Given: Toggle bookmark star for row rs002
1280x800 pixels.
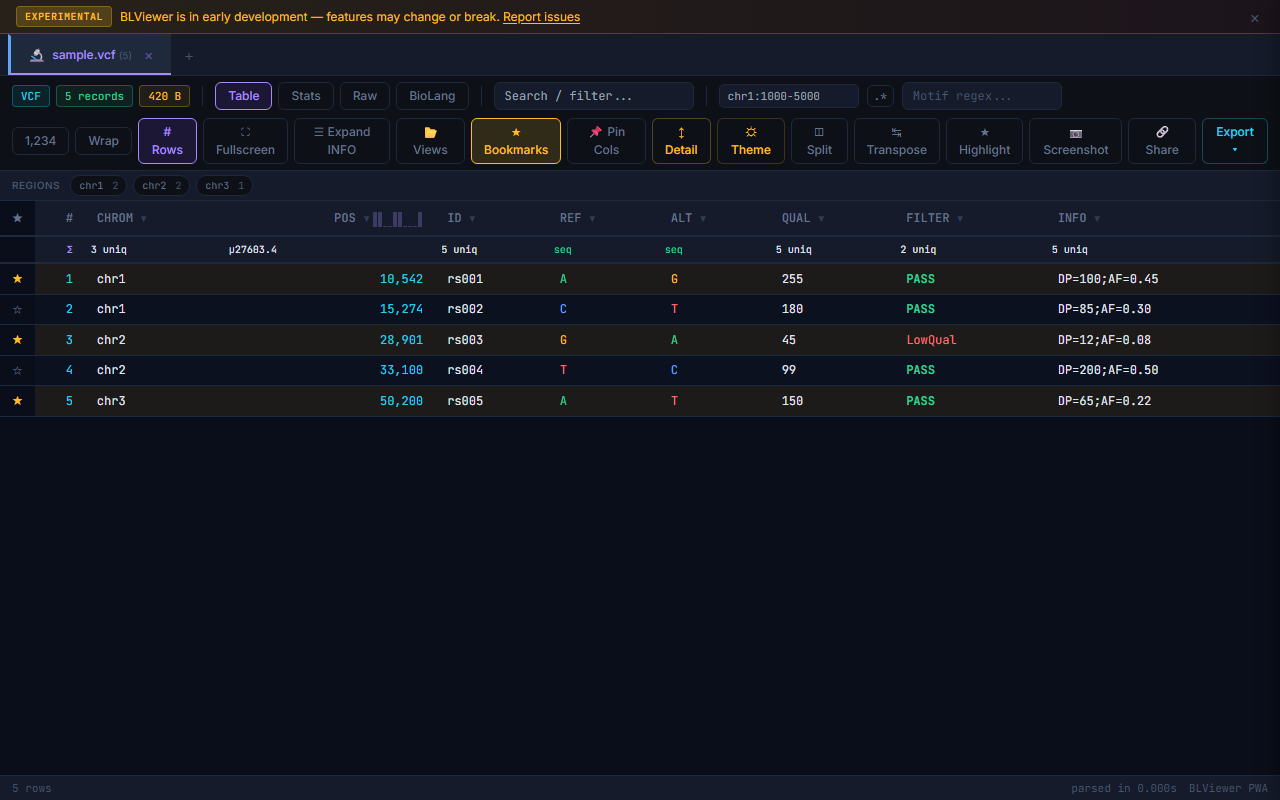Looking at the screenshot, I should 17,310.
